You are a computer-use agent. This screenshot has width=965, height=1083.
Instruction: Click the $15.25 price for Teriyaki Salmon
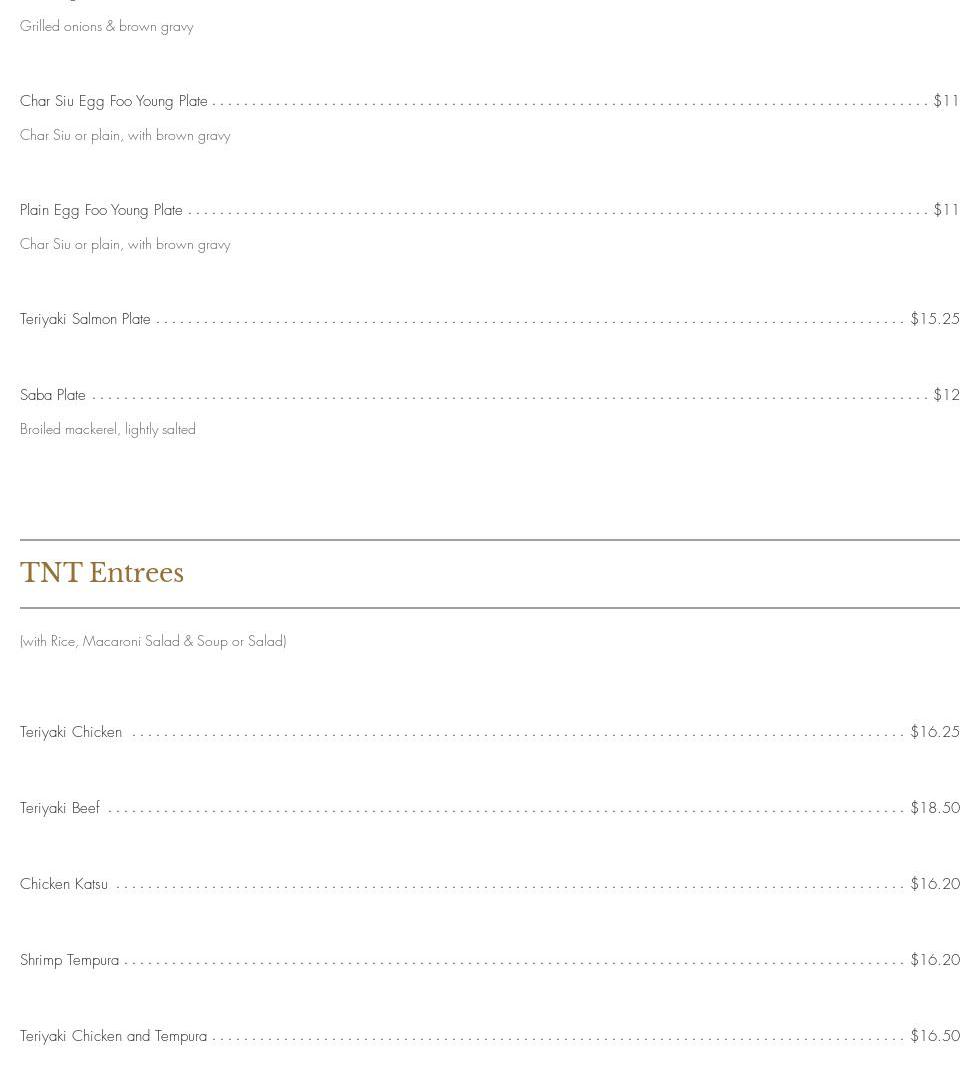pos(935,319)
